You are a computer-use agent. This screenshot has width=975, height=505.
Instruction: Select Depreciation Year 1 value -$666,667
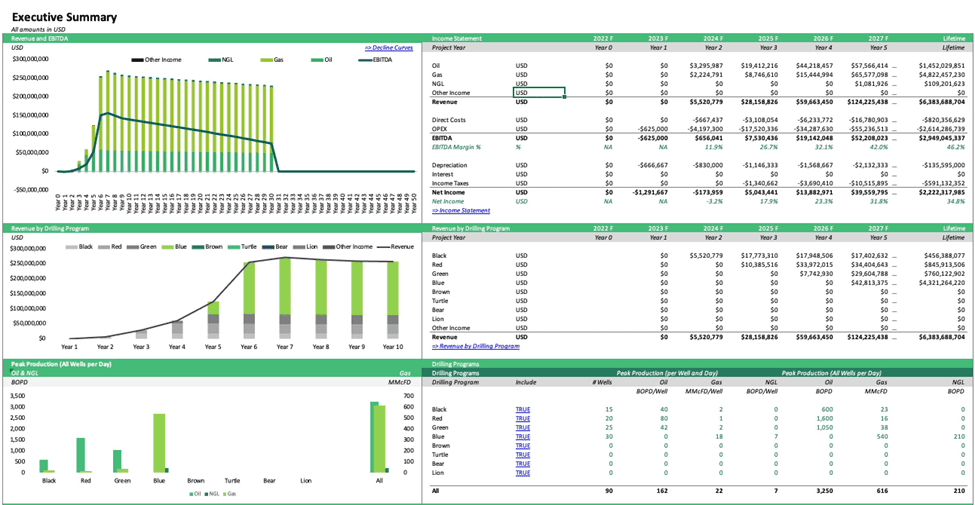pos(653,165)
